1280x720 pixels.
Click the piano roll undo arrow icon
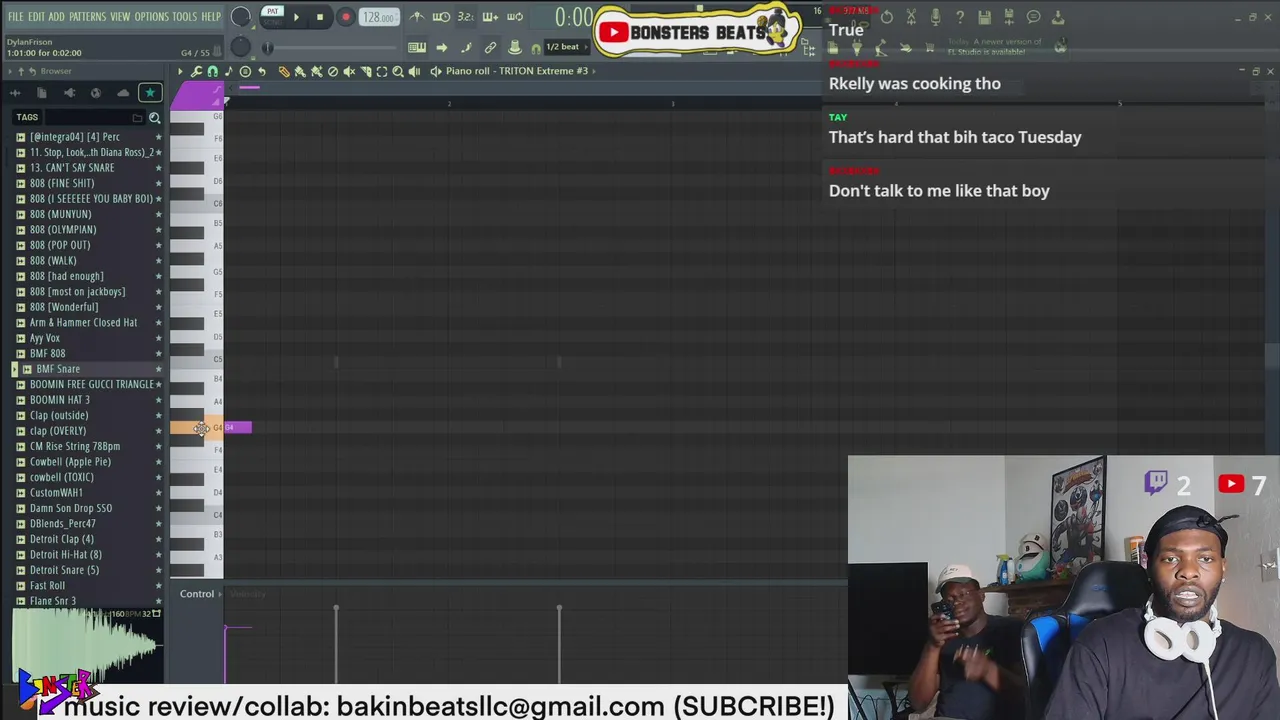coord(262,71)
